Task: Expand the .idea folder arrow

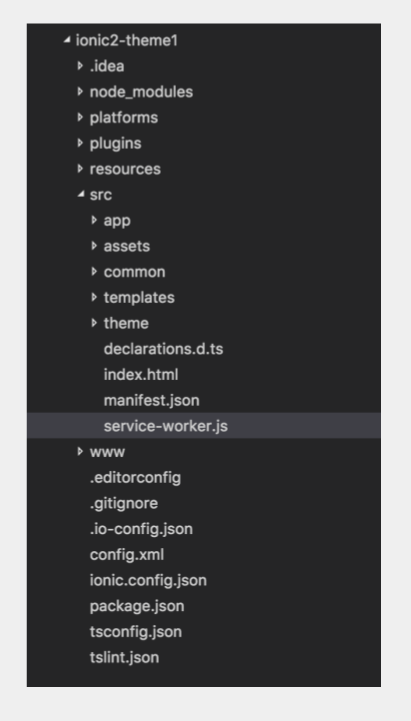Action: coord(80,66)
